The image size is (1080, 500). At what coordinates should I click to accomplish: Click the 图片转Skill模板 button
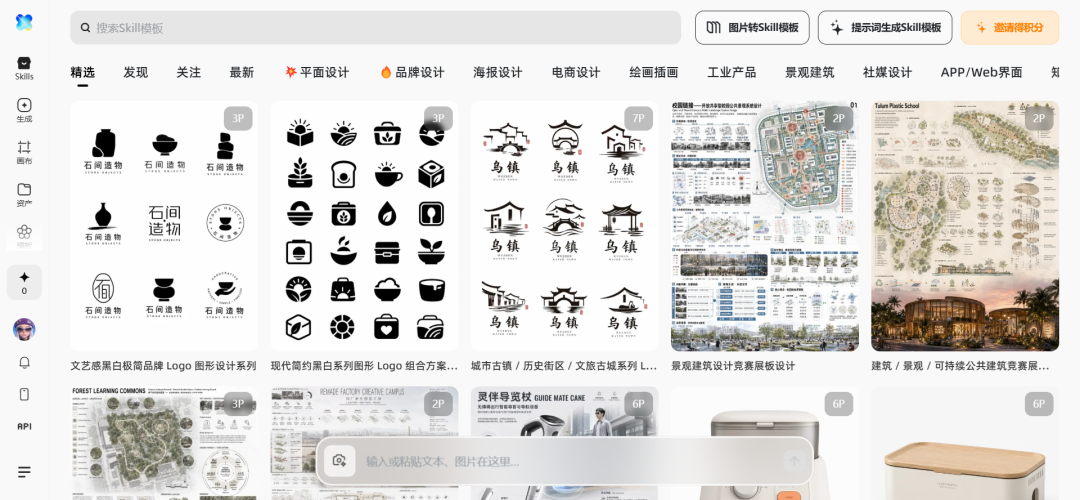tap(752, 28)
